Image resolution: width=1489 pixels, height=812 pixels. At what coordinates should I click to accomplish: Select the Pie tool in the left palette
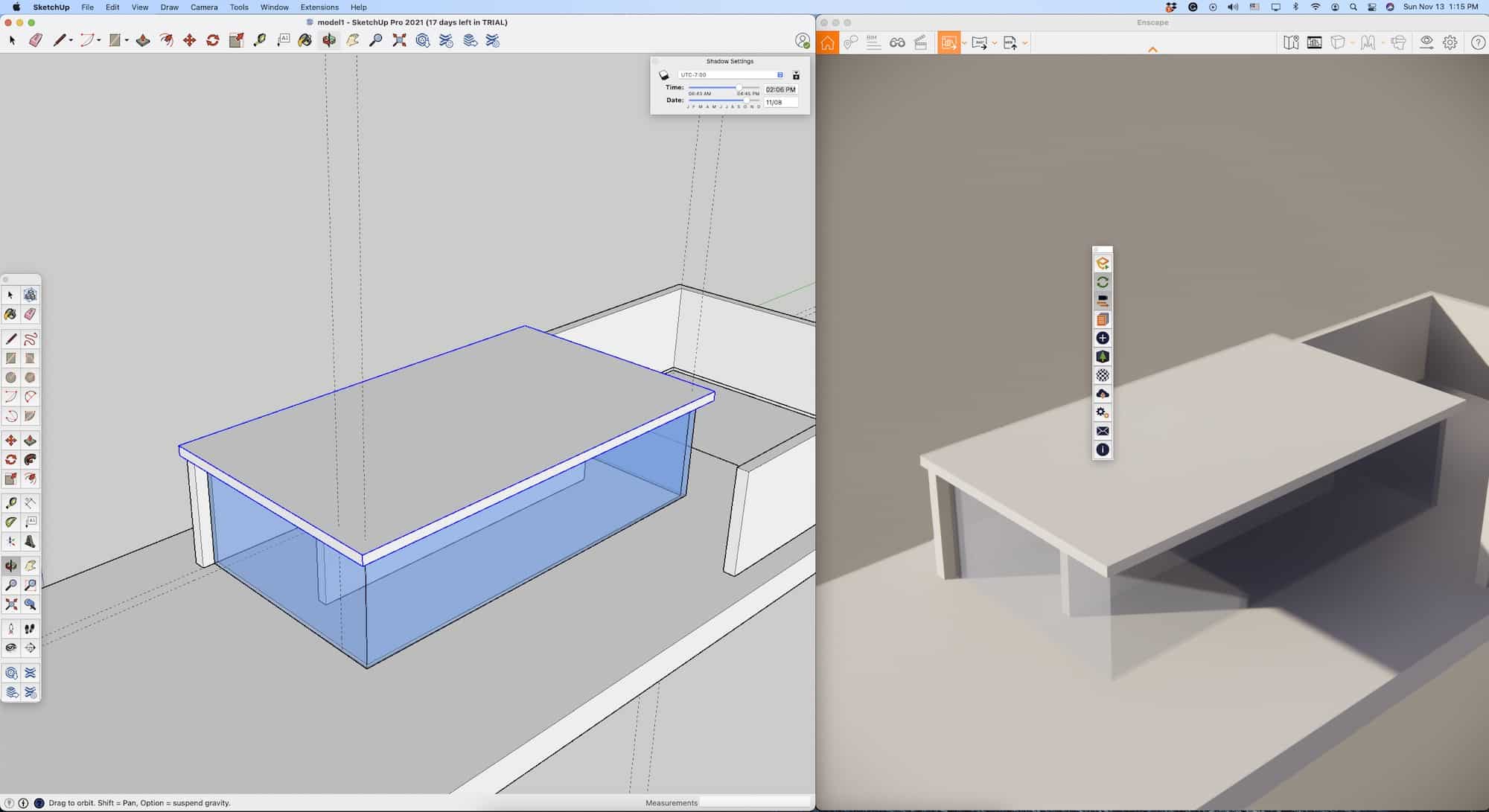click(x=30, y=416)
